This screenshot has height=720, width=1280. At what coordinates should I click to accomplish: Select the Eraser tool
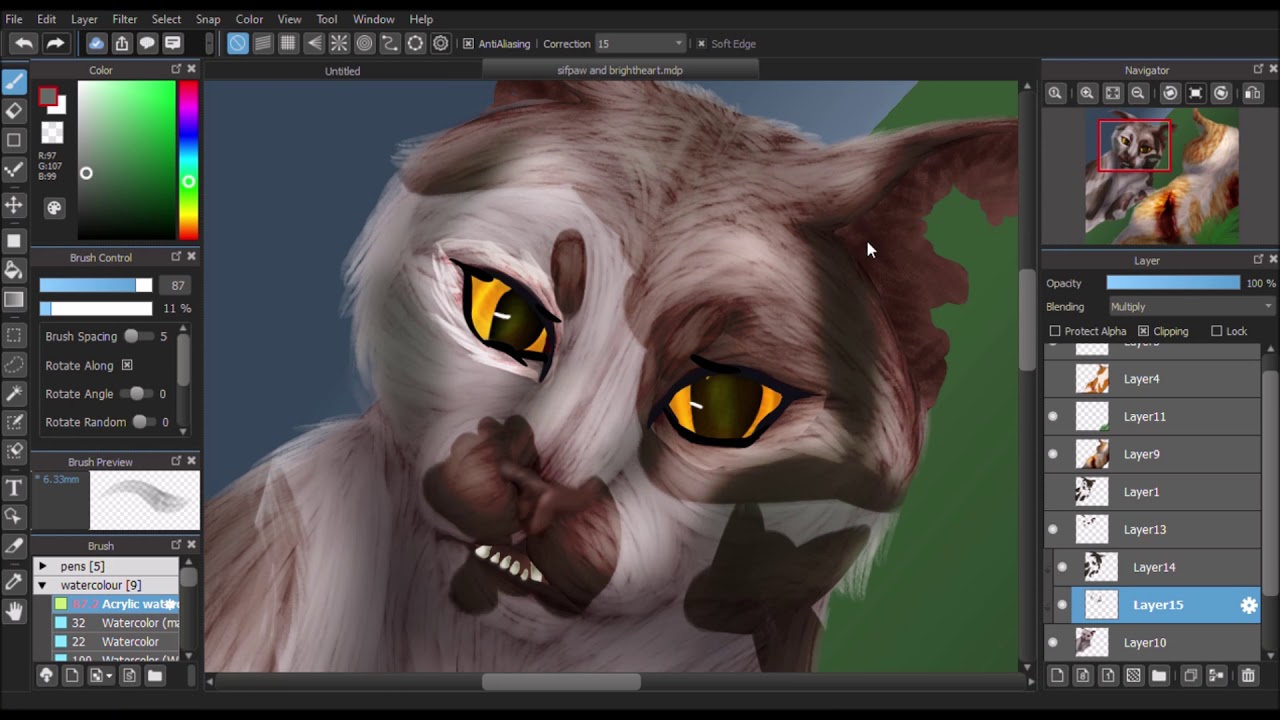[14, 111]
